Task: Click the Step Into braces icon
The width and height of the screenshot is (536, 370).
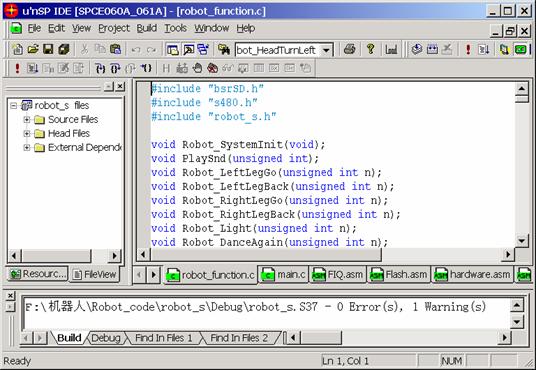Action: pyautogui.click(x=100, y=68)
